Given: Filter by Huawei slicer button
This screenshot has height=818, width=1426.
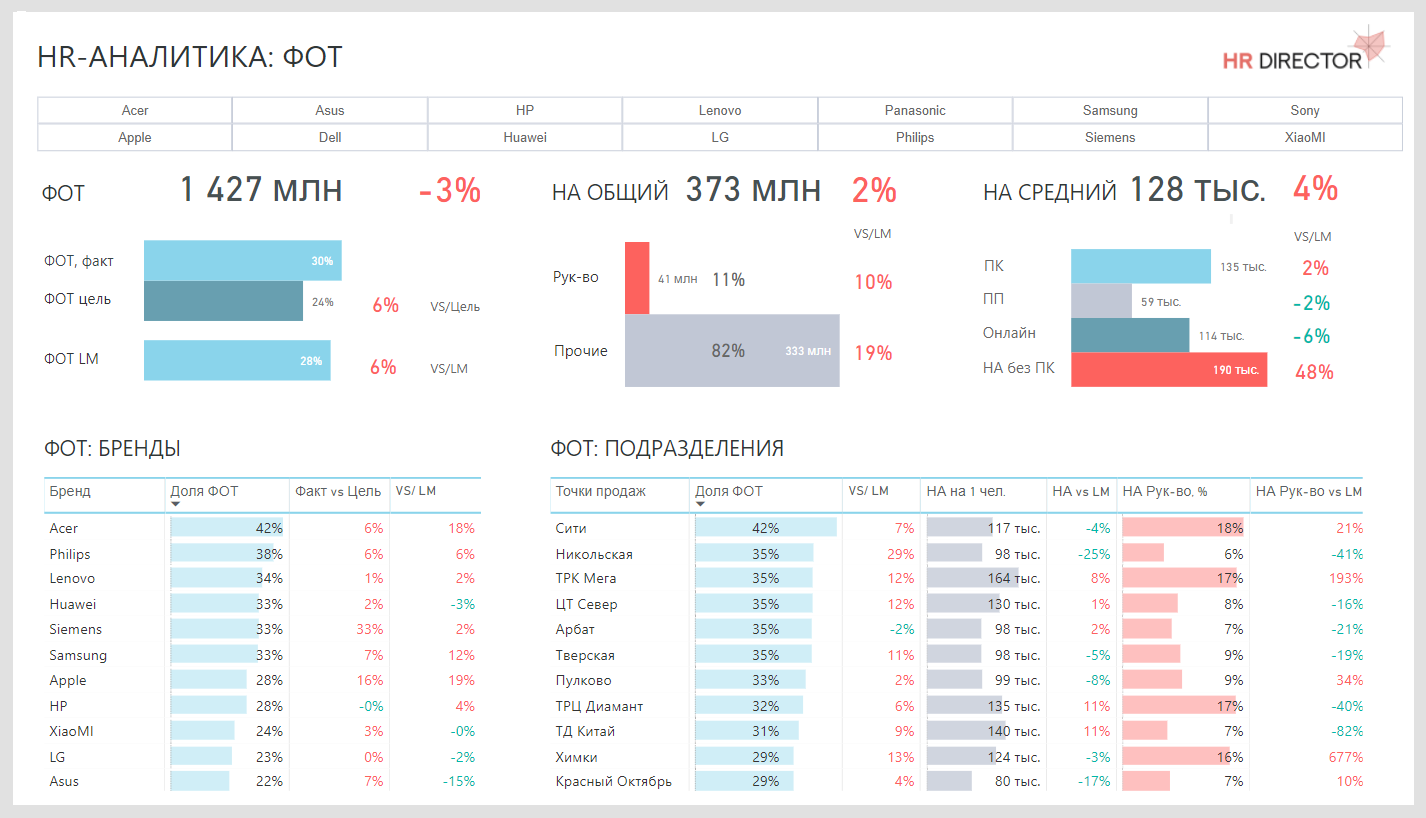Looking at the screenshot, I should click(525, 137).
